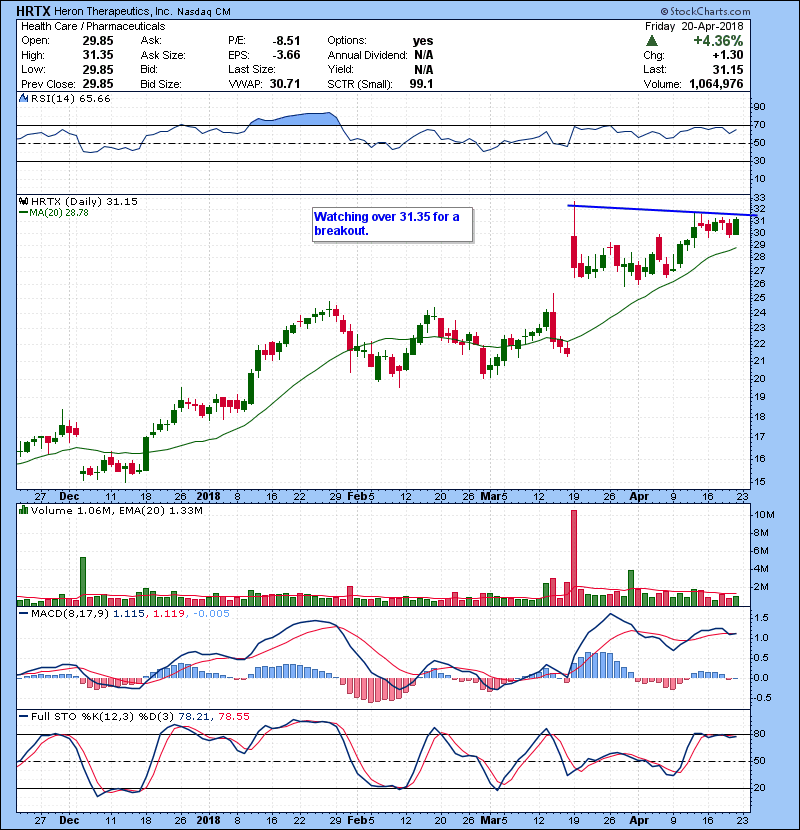Click the MACD(8,17,9) legend label
This screenshot has width=800, height=830.
coord(70,614)
